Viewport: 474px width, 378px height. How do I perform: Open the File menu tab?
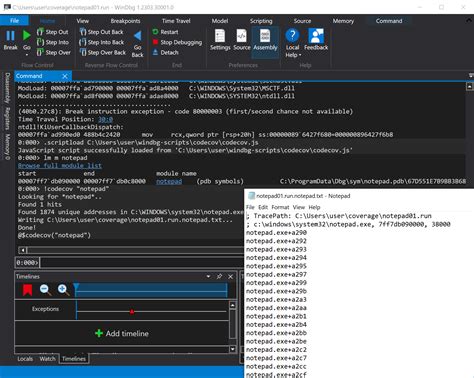click(x=14, y=21)
